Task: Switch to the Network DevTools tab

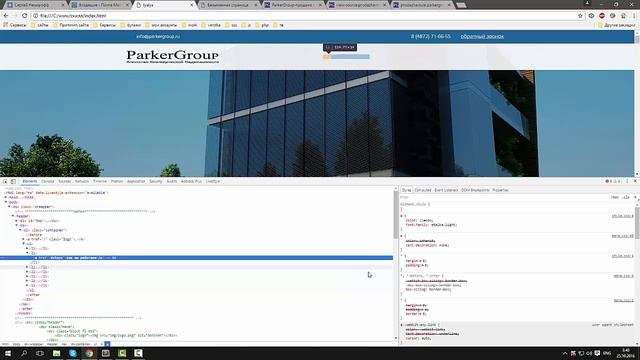Action: coord(82,181)
